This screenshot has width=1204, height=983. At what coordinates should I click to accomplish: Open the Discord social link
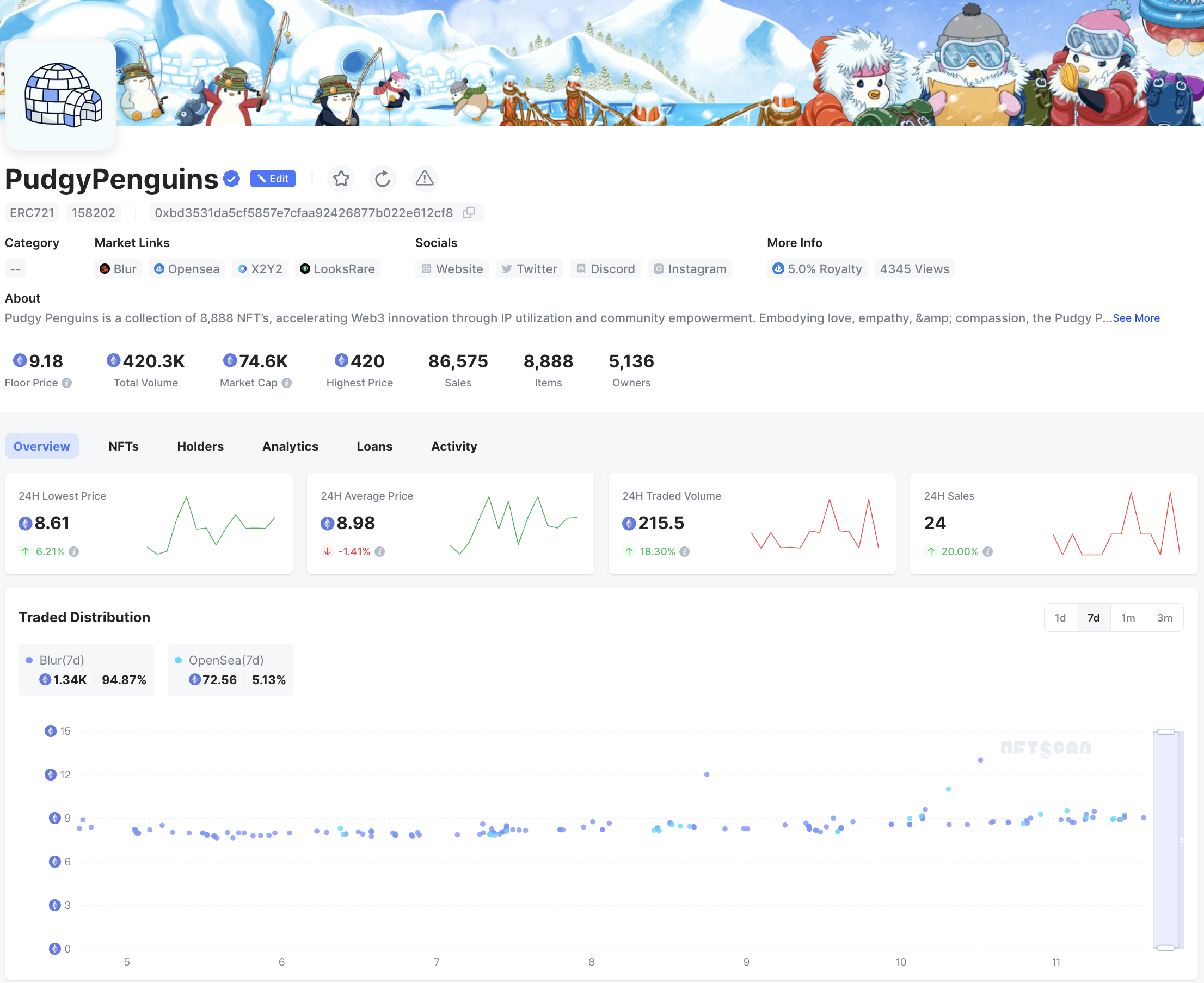(605, 269)
